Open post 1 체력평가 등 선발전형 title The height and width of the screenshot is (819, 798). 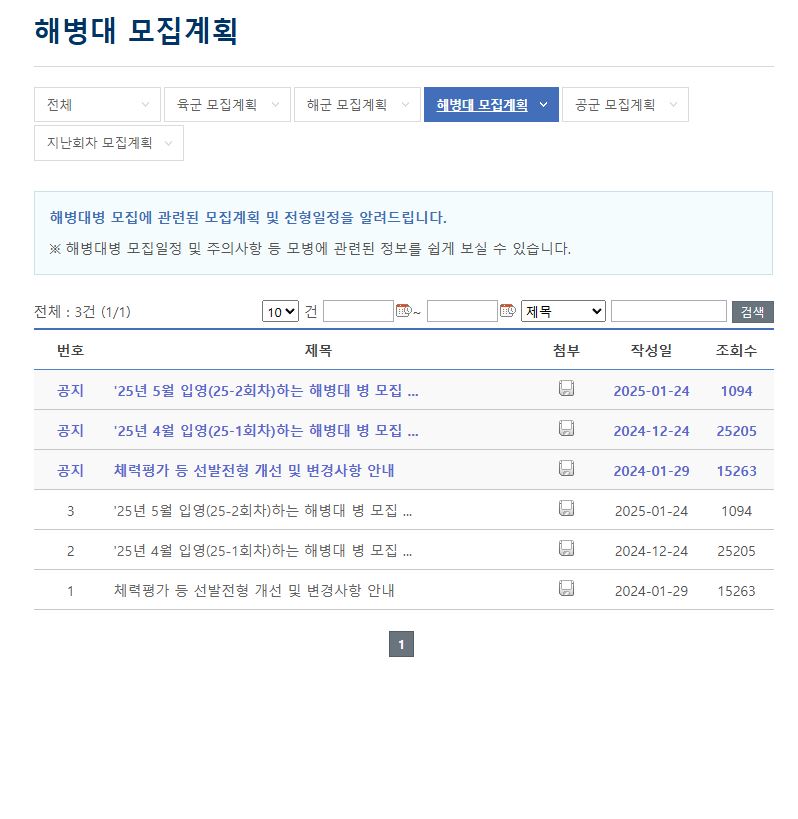click(254, 590)
